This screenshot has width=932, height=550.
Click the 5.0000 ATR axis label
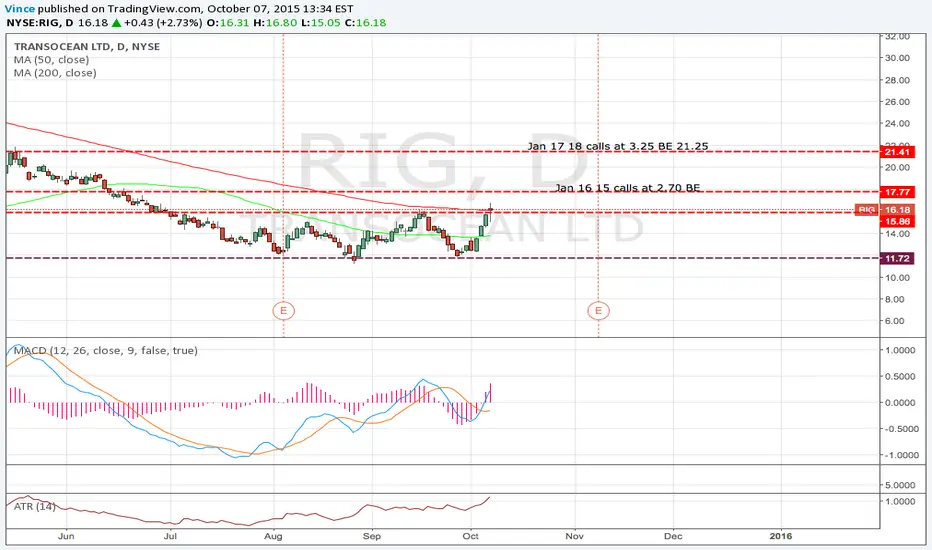pos(900,485)
